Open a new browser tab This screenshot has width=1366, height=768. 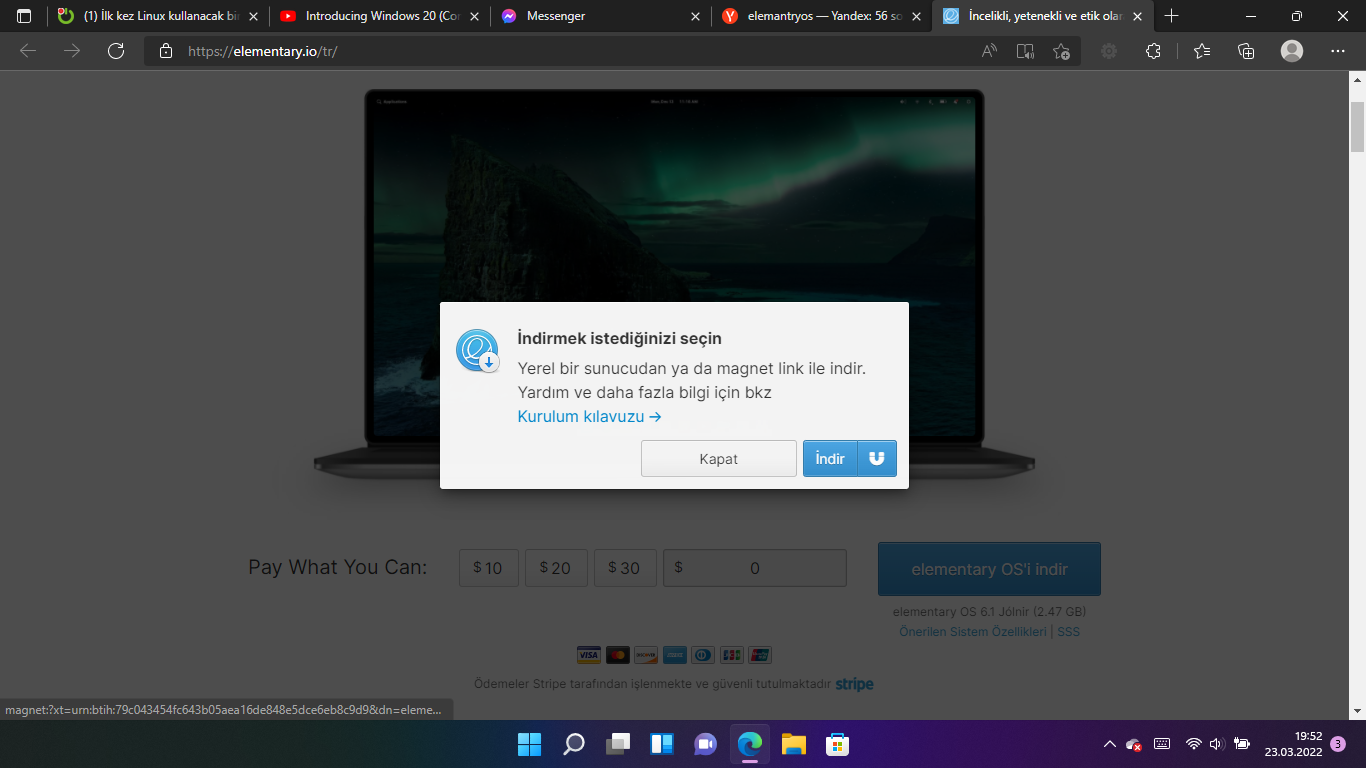[1172, 16]
